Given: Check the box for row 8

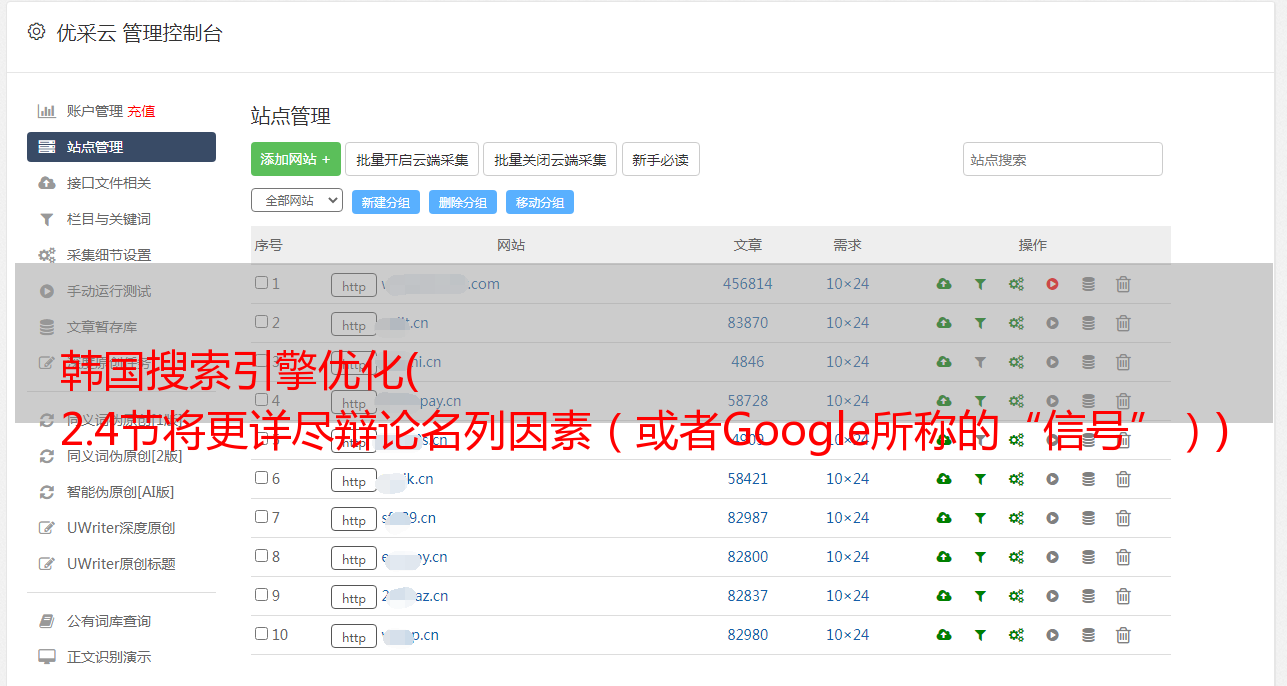Looking at the screenshot, I should pos(262,556).
